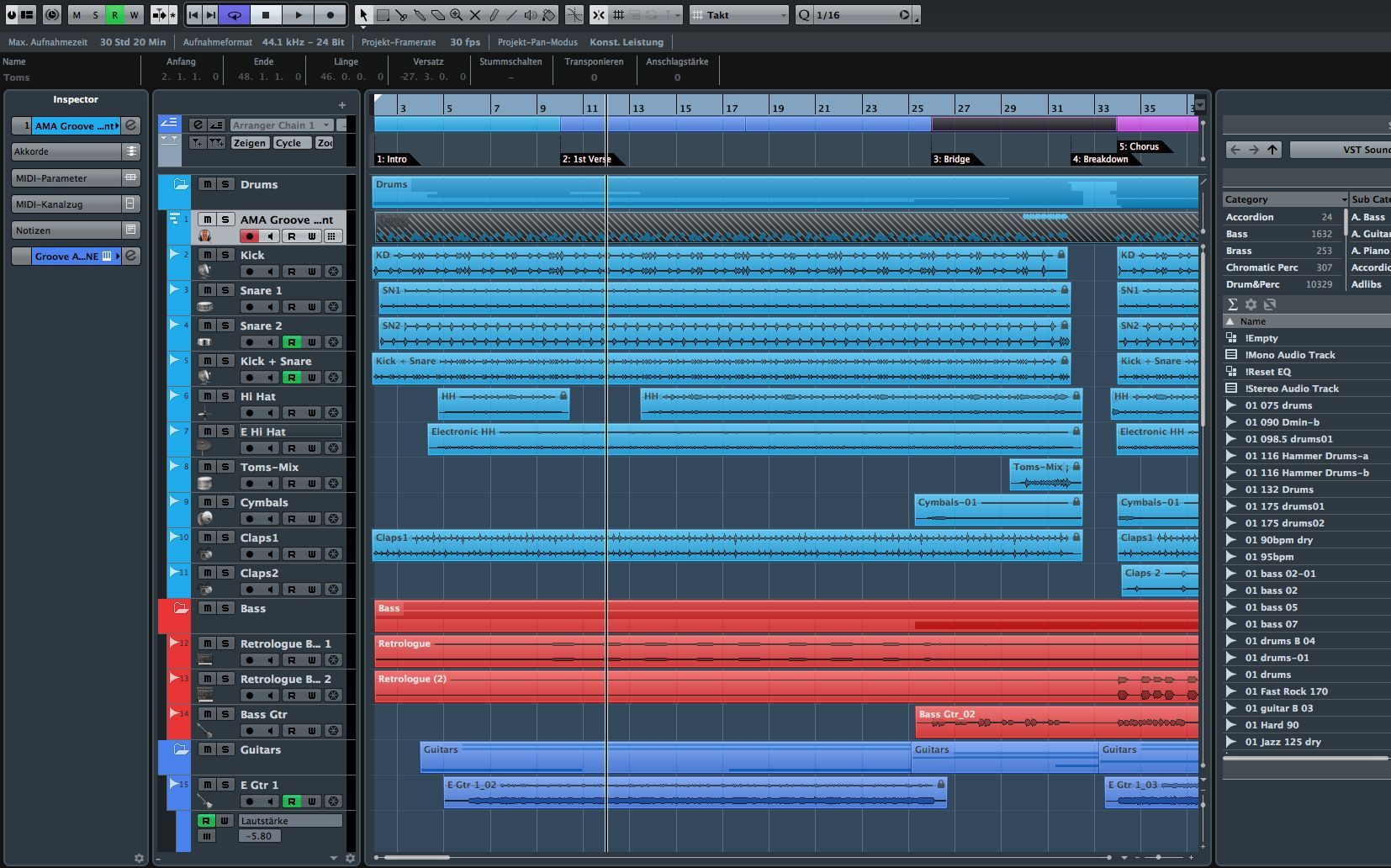
Task: Click the transport Stop button
Action: (266, 15)
